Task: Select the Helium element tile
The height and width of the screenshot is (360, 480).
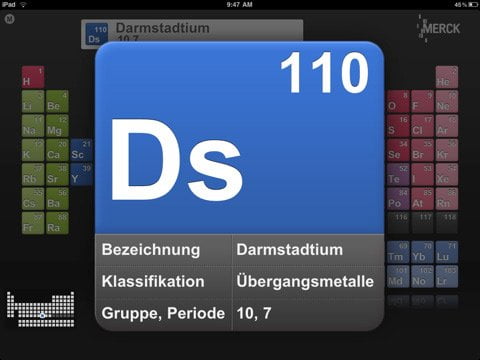Action: (x=447, y=77)
